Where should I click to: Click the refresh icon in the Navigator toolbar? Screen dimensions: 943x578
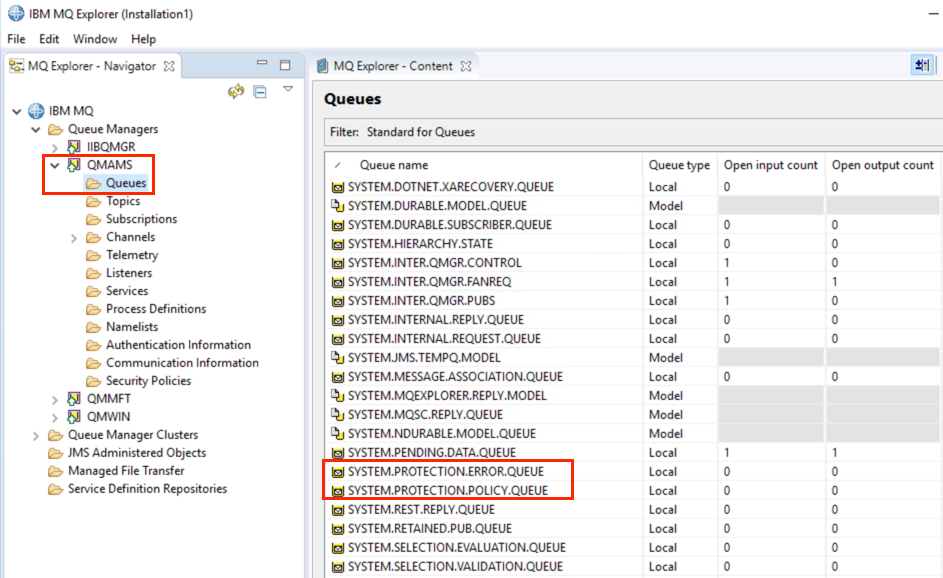tap(236, 91)
